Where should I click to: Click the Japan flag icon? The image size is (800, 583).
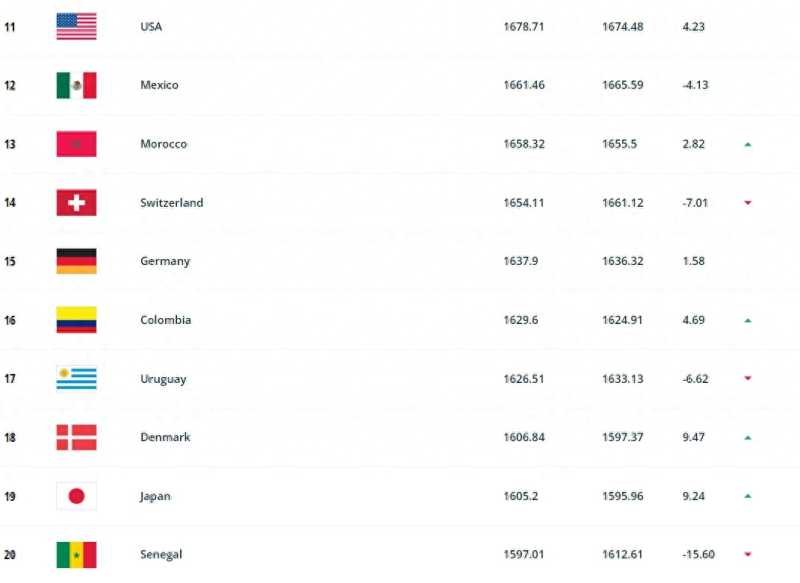76,496
